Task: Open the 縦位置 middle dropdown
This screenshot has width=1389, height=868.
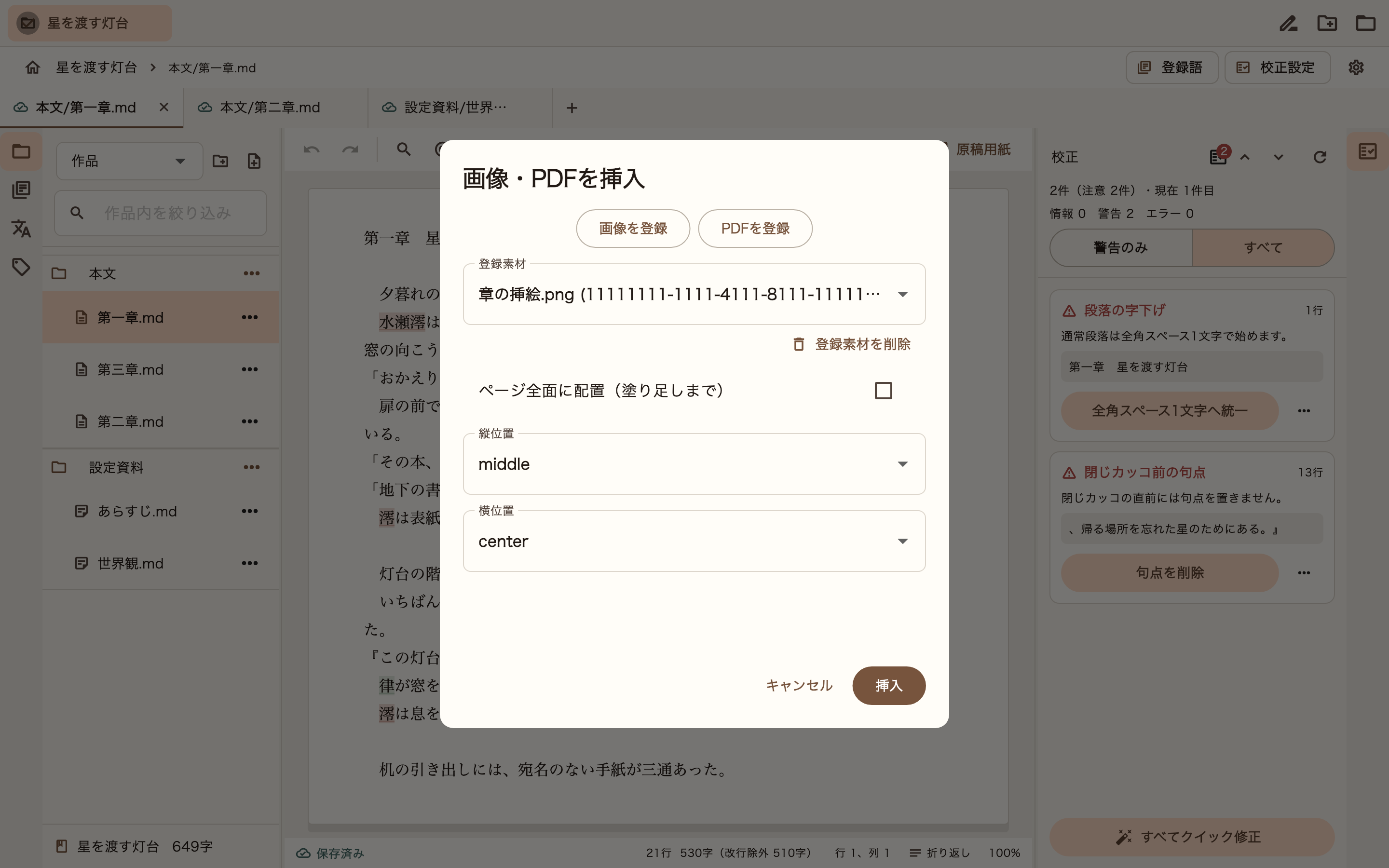Action: (694, 464)
